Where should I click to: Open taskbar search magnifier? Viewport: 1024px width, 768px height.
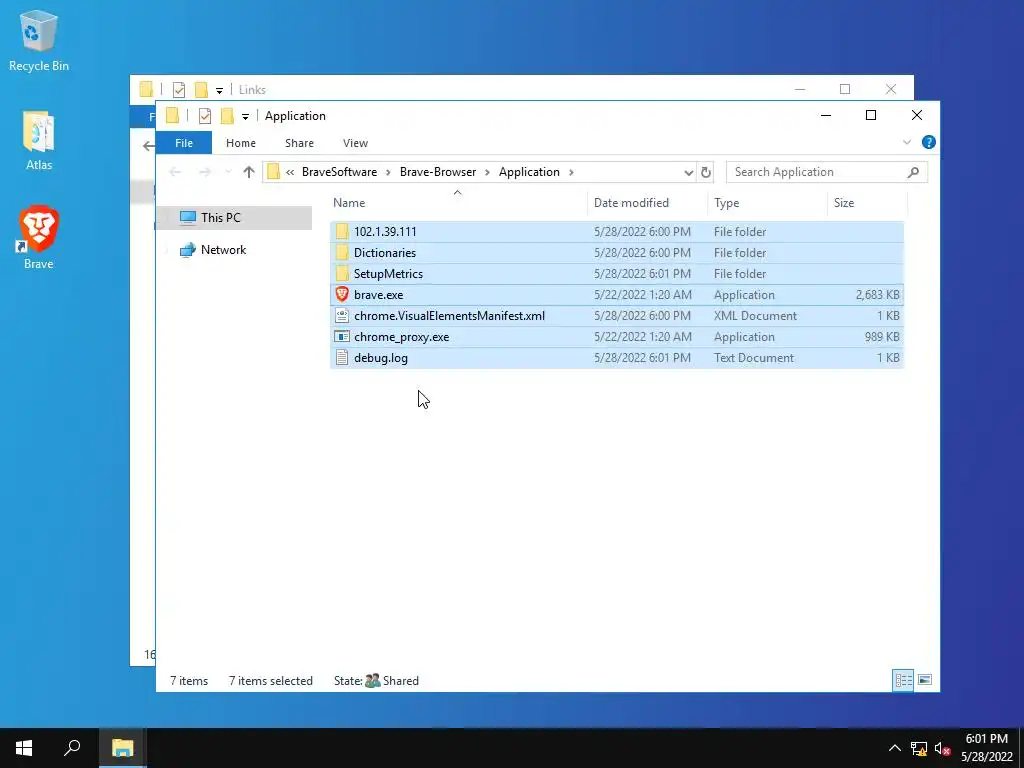[x=72, y=748]
